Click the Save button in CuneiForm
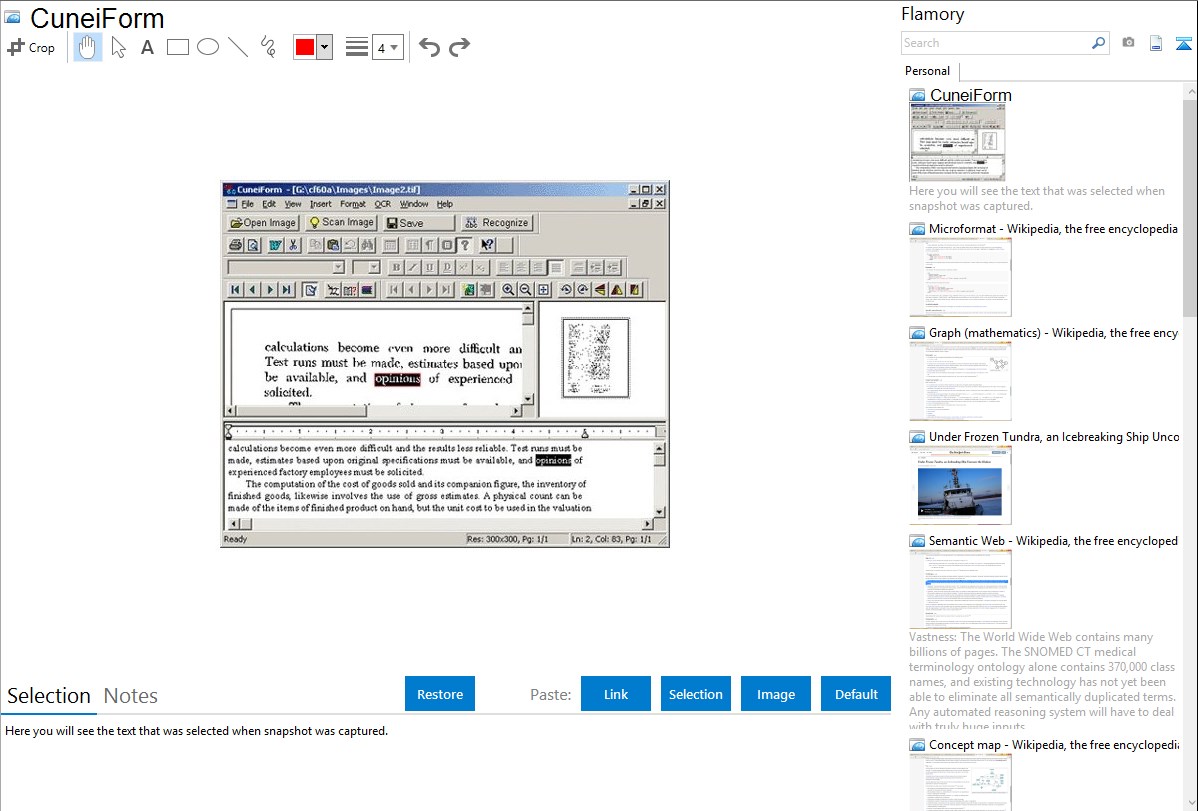Viewport: 1198px width, 811px height. click(419, 222)
